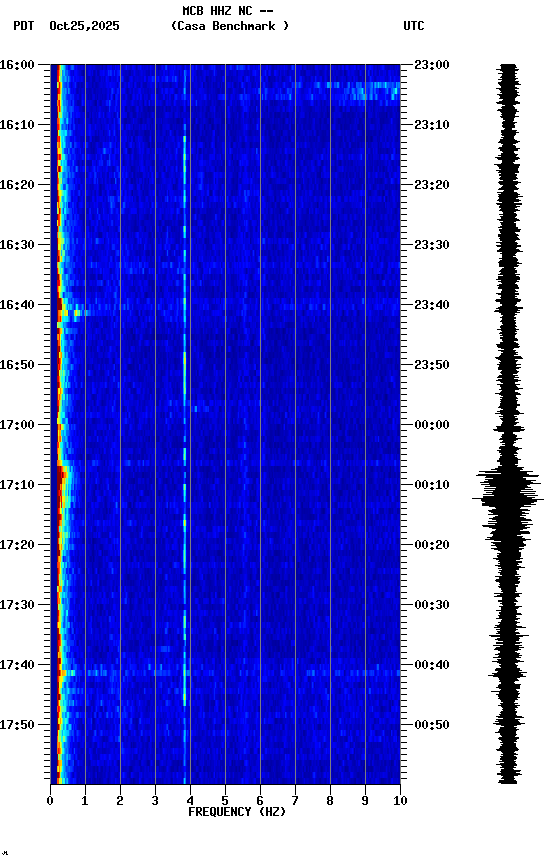Click the '6' frequency axis tick label
Image resolution: width=552 pixels, height=864 pixels.
click(x=260, y=801)
